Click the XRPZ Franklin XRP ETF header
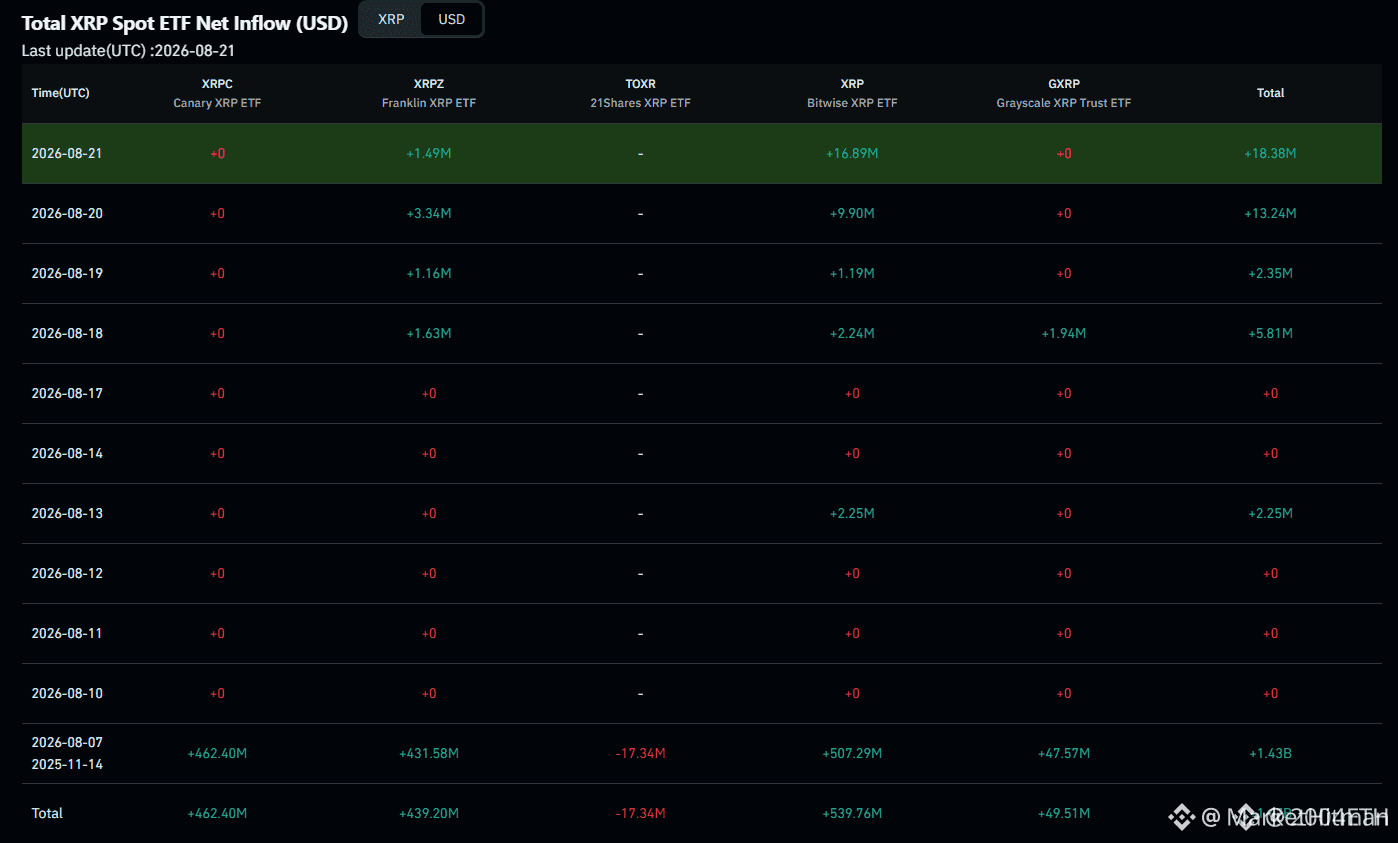This screenshot has height=843, width=1398. [x=429, y=93]
